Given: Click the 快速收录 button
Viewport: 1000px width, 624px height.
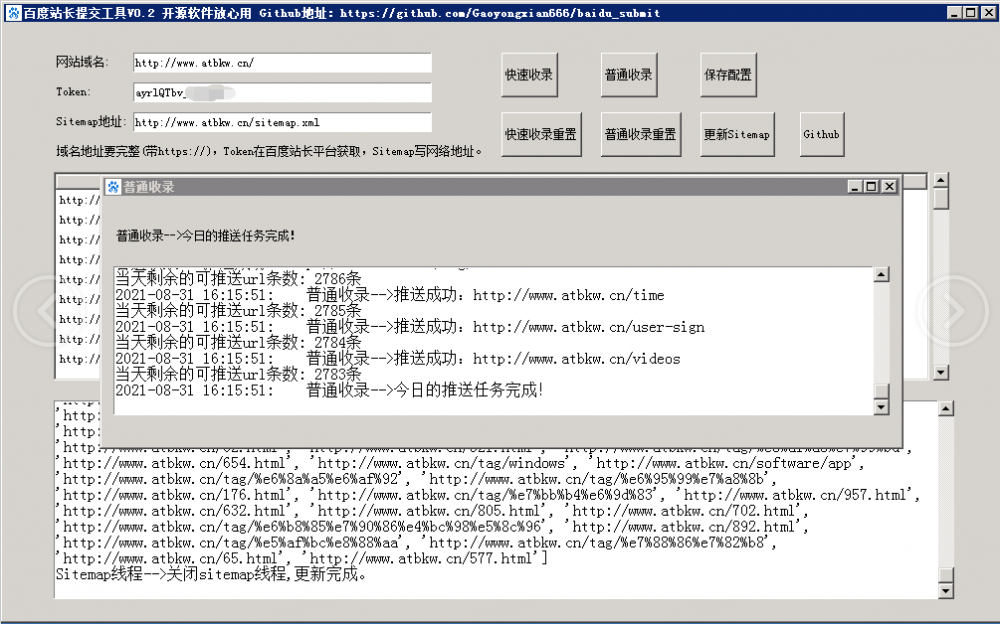Looking at the screenshot, I should click(x=529, y=75).
